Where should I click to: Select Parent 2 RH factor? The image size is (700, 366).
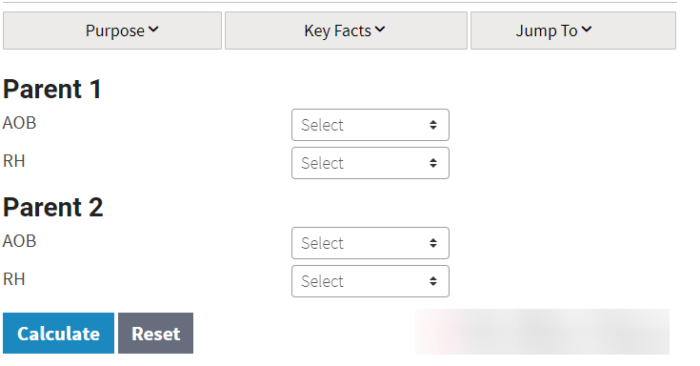pyautogui.click(x=370, y=281)
